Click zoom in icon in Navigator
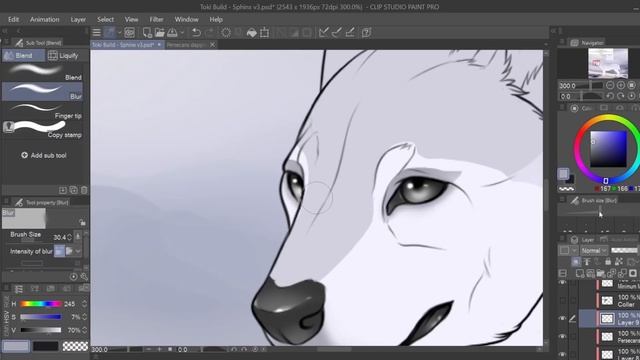Viewport: 640px width, 360px height. coord(620,85)
